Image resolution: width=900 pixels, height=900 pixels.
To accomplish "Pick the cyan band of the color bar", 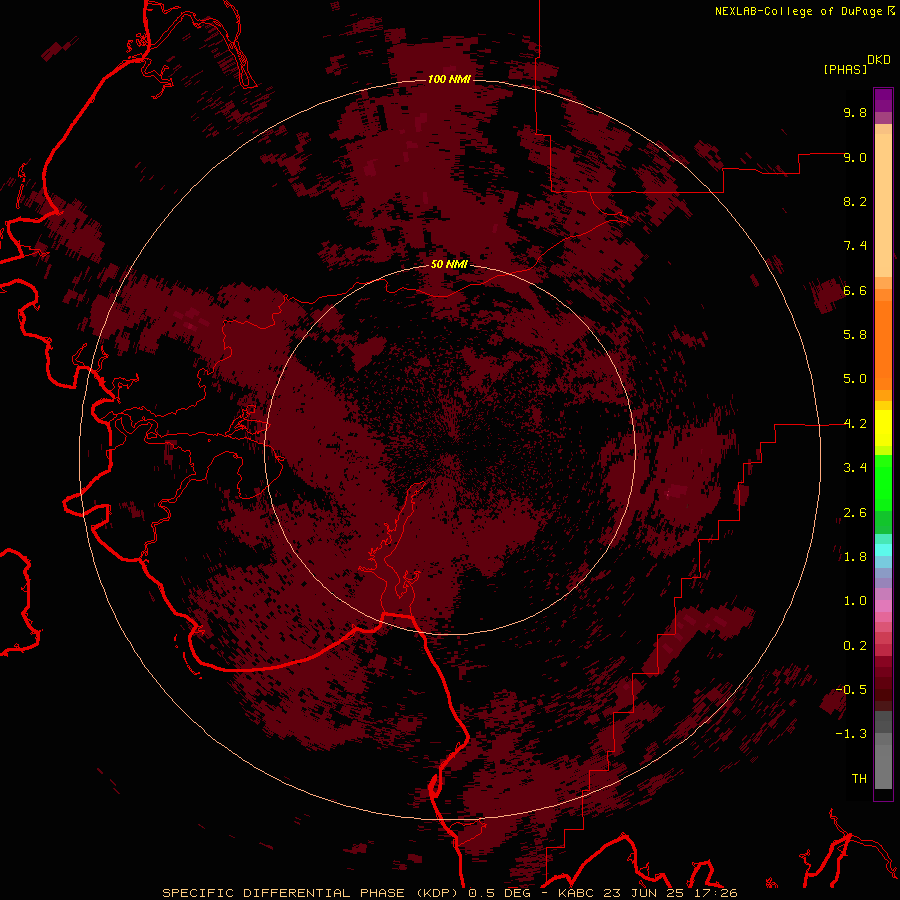I will click(x=883, y=550).
